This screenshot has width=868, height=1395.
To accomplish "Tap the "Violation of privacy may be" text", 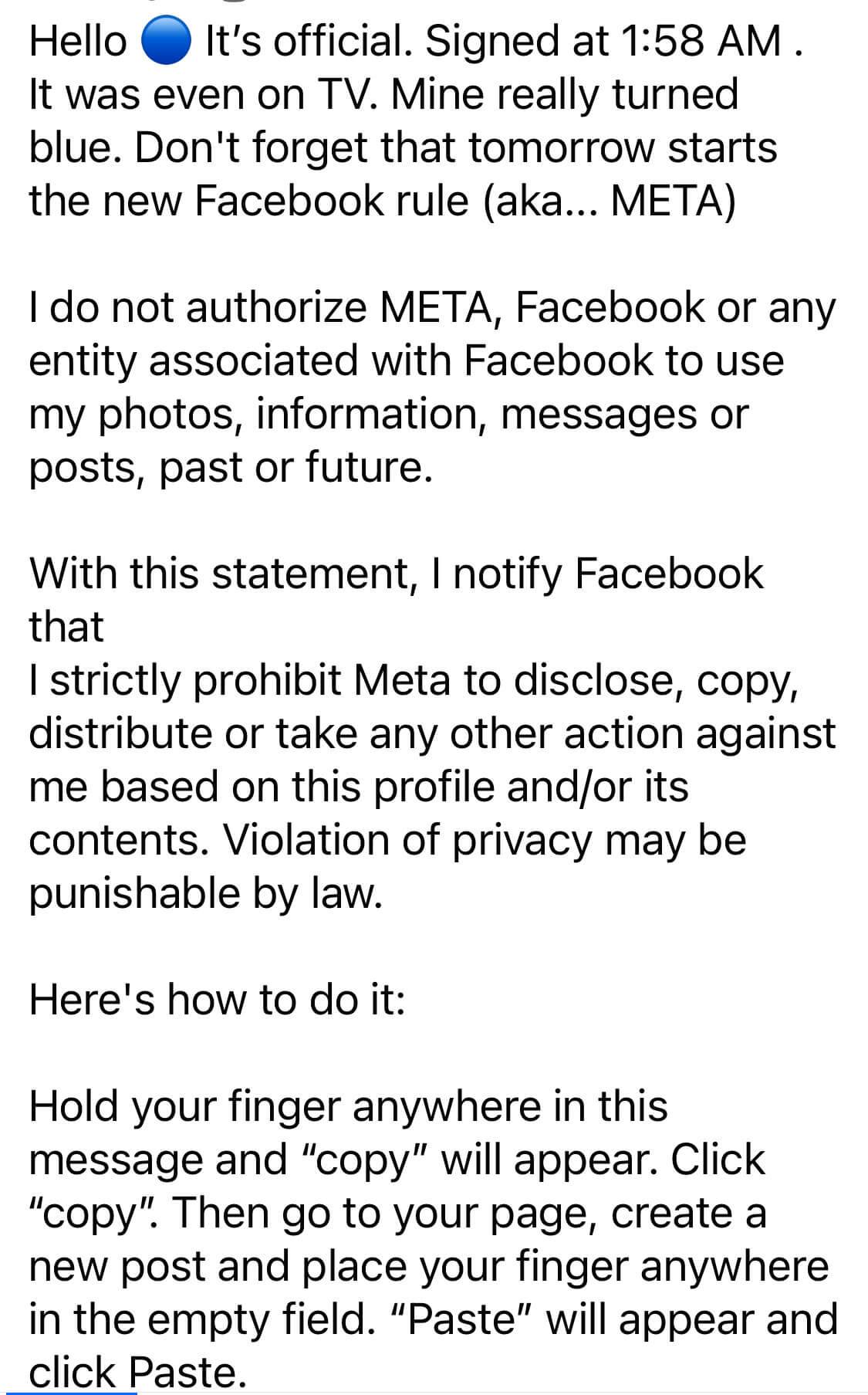I will coord(485,839).
